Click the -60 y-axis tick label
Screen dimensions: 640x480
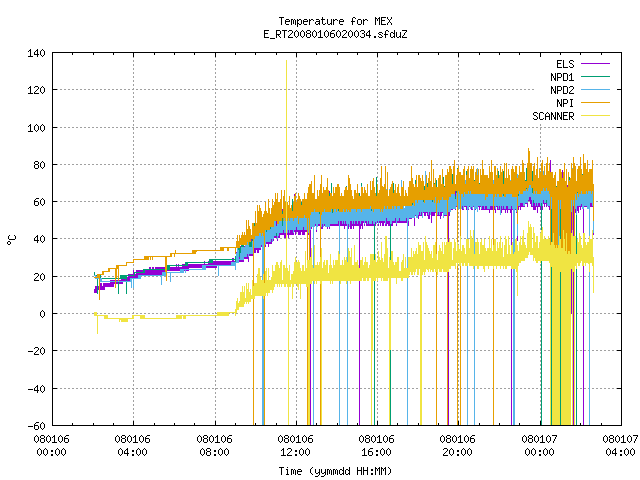(x=36, y=426)
